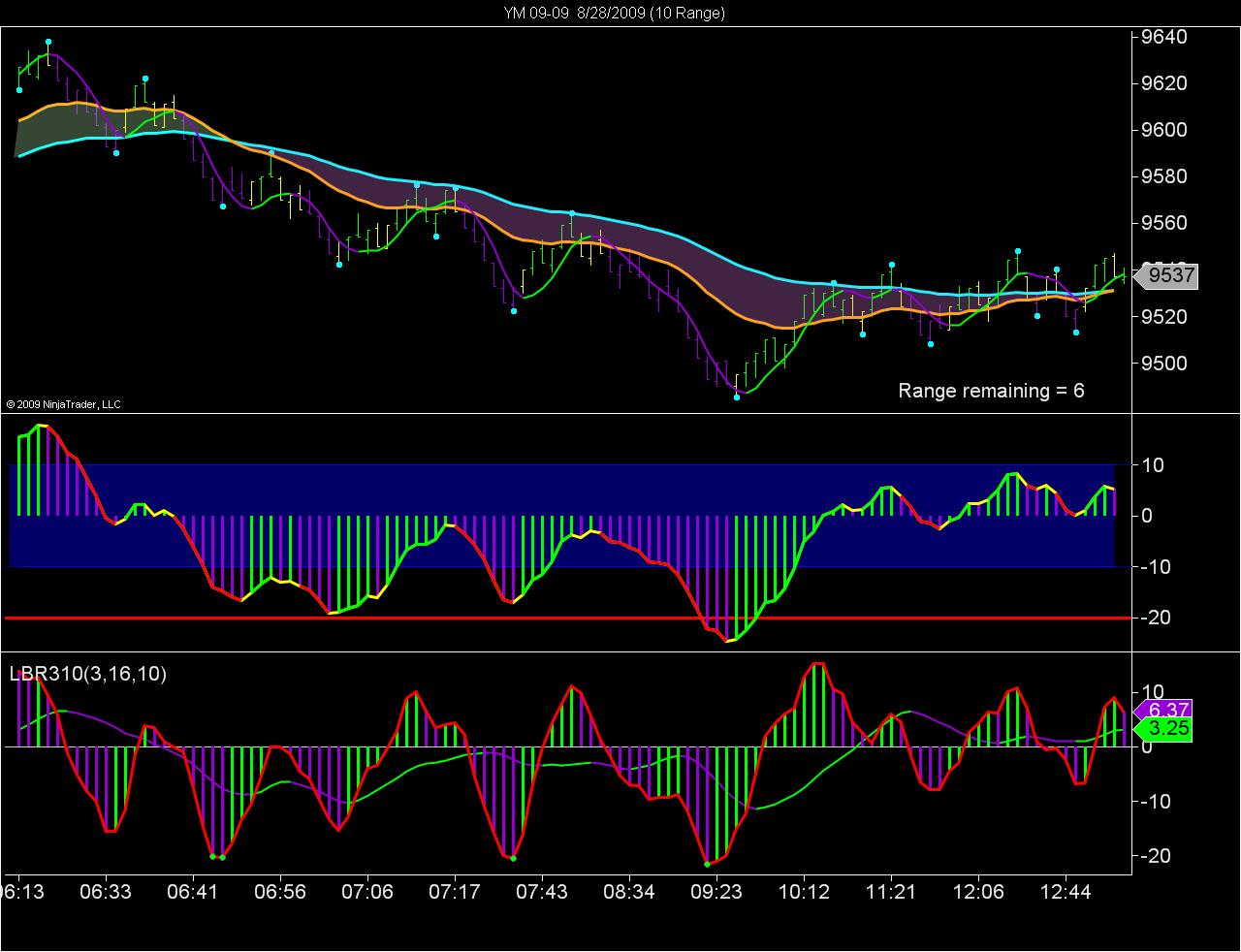Click the 10 label of the middle oscillator panel
This screenshot has width=1241, height=952.
(x=1153, y=465)
